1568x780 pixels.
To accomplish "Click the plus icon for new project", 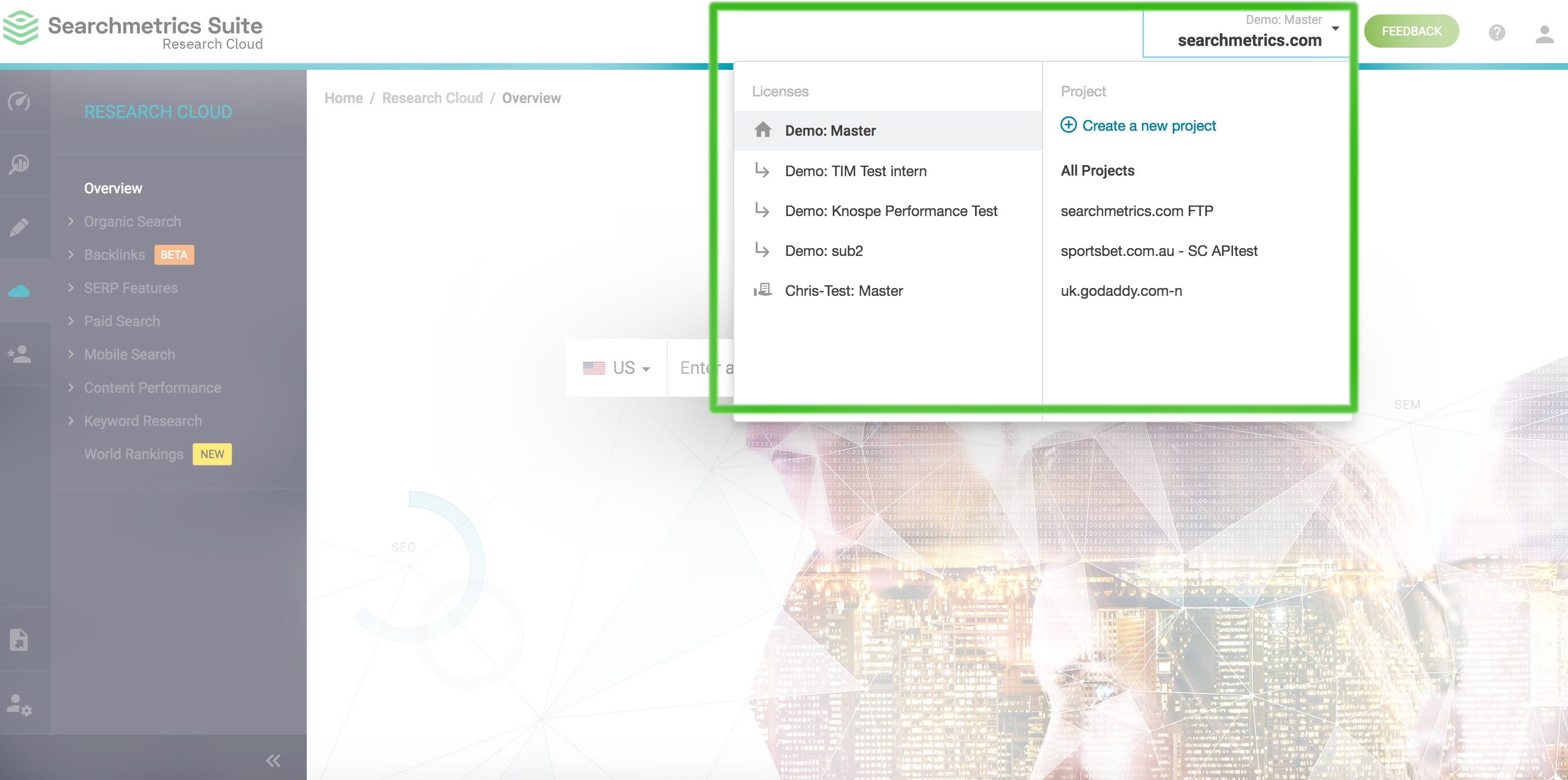I will click(1068, 125).
